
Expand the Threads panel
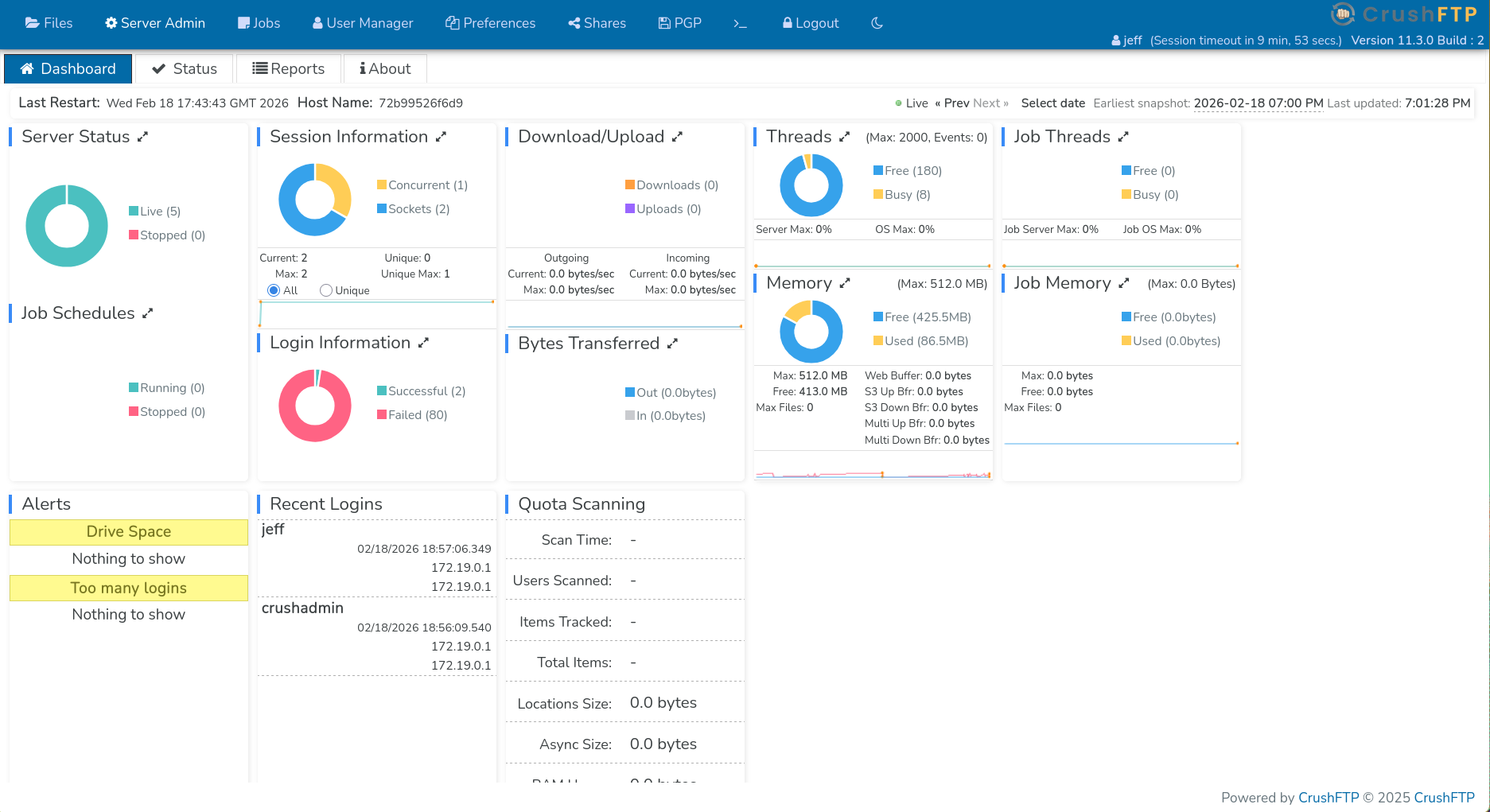point(845,137)
